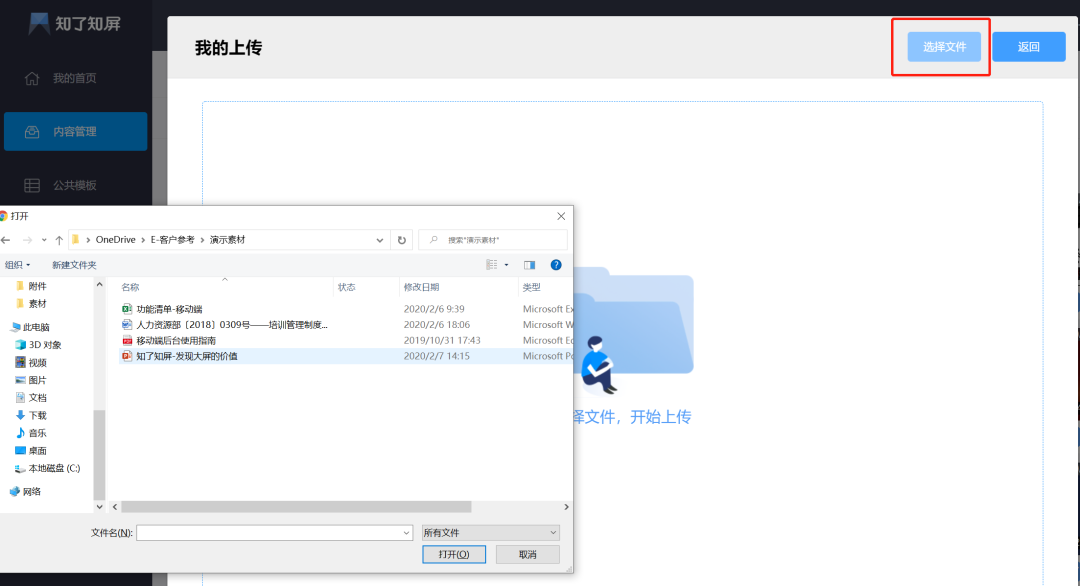Go up one folder level
This screenshot has width=1080, height=586.
(x=59, y=240)
